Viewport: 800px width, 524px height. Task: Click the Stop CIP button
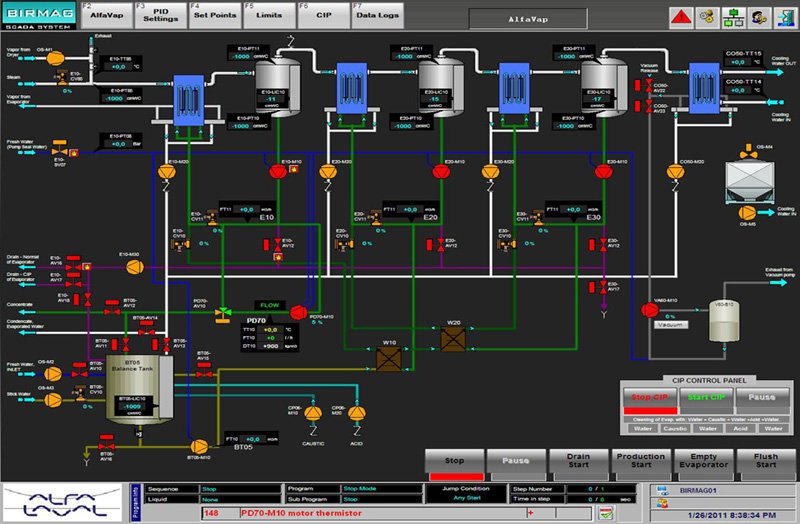tap(650, 401)
